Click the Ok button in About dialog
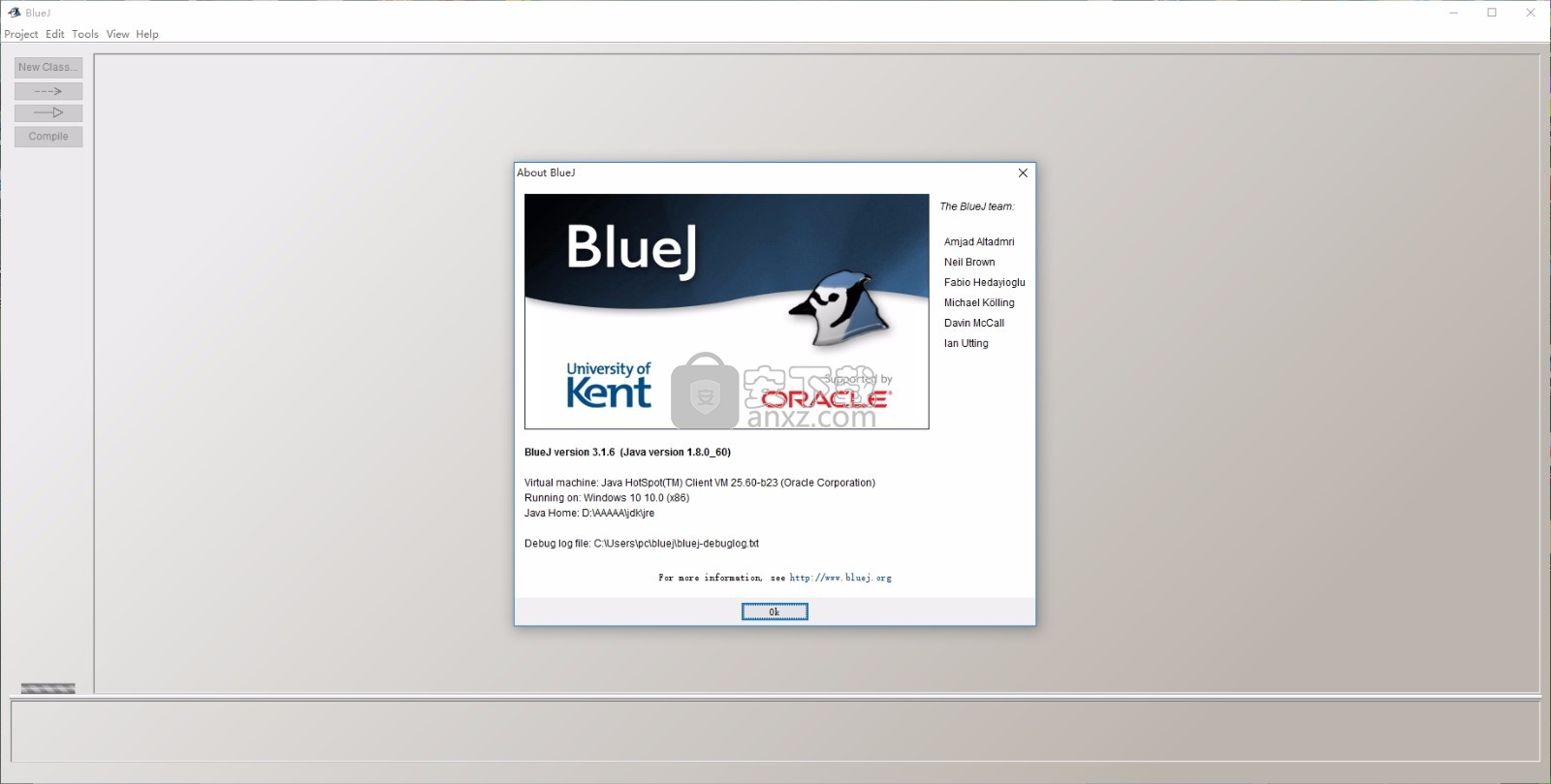 775,612
